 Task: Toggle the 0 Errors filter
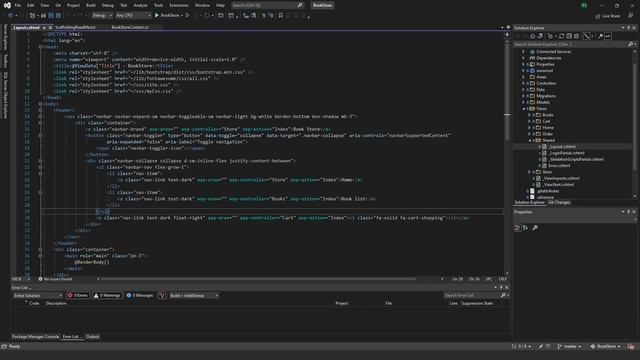pyautogui.click(x=78, y=296)
